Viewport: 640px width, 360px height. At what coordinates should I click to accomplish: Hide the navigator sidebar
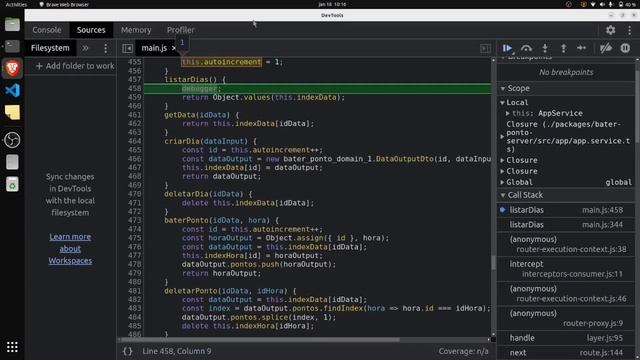tap(127, 48)
